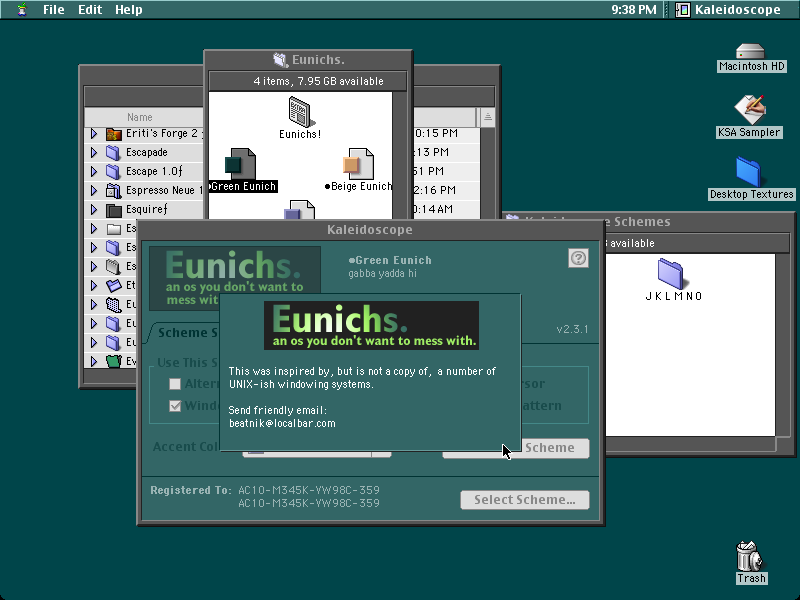Click the "gabba yadda hi" description text
The width and height of the screenshot is (800, 600).
tap(383, 273)
